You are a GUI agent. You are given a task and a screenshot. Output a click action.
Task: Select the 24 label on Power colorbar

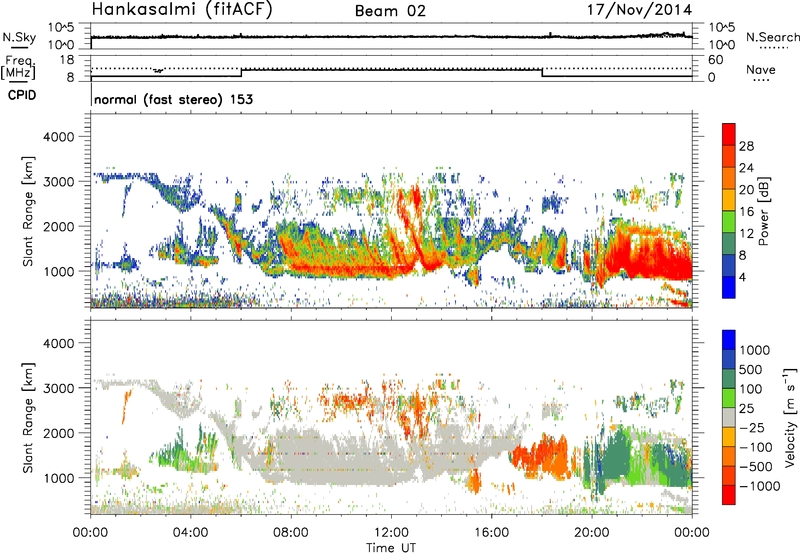click(x=746, y=168)
